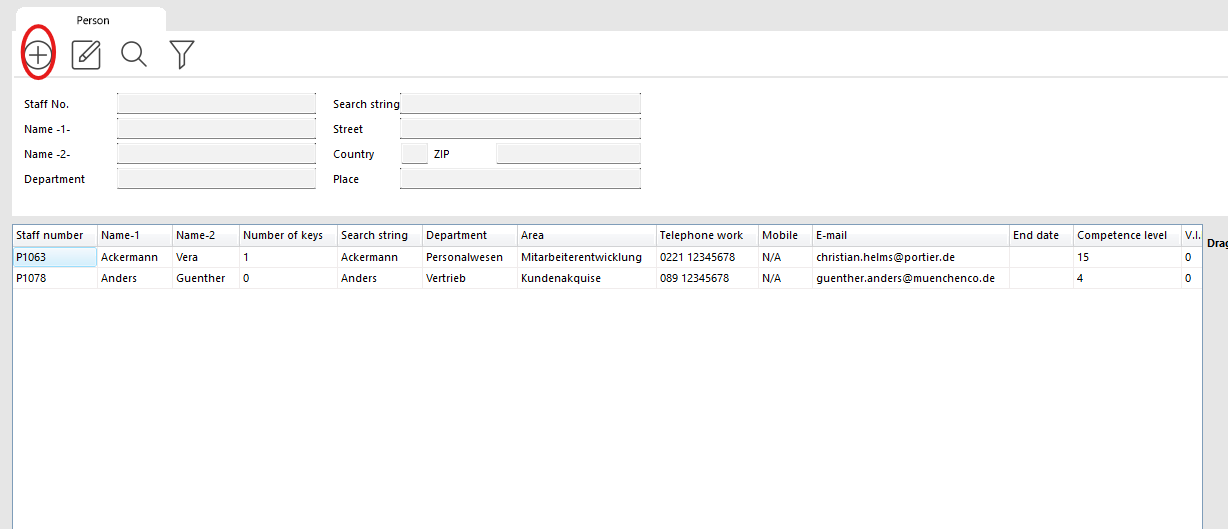This screenshot has height=529, width=1228.
Task: Click the Name-1 cell Ackermann
Action: point(135,257)
